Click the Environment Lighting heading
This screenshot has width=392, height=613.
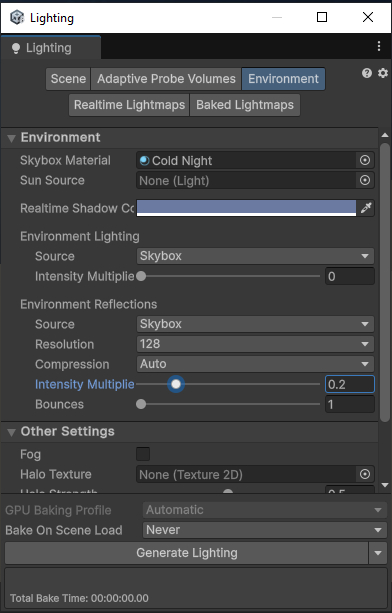click(x=80, y=237)
